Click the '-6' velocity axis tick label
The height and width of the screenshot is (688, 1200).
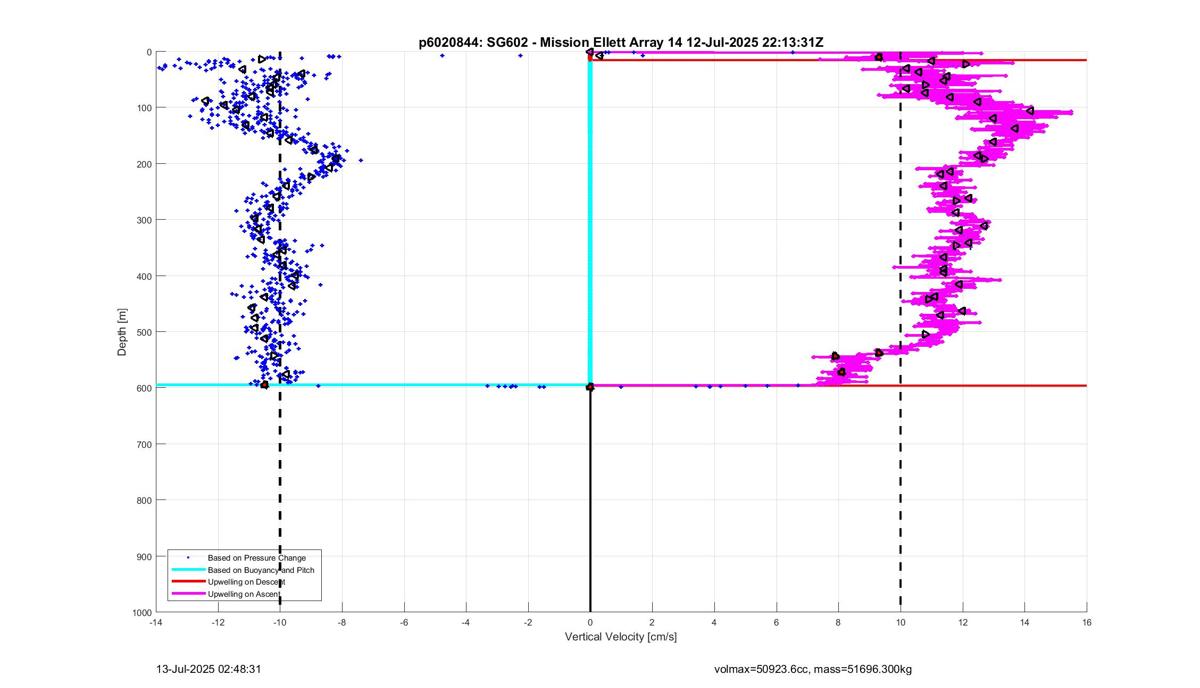[404, 622]
